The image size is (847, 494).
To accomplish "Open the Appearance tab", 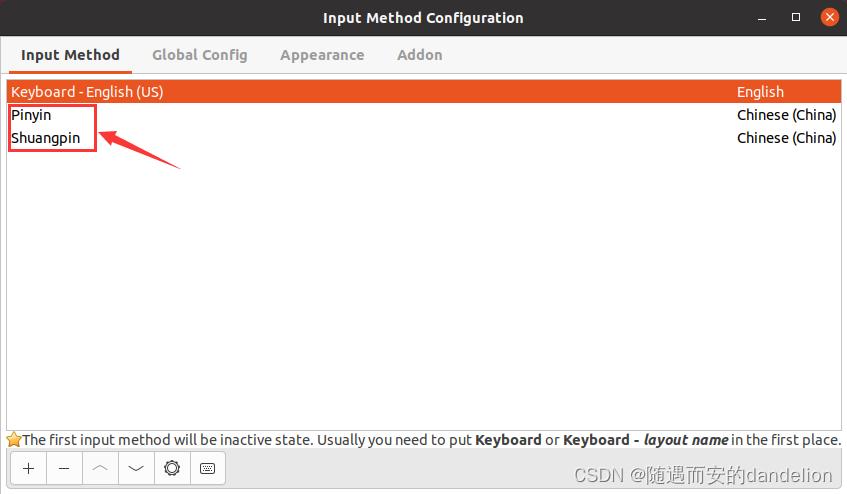I will pos(322,55).
